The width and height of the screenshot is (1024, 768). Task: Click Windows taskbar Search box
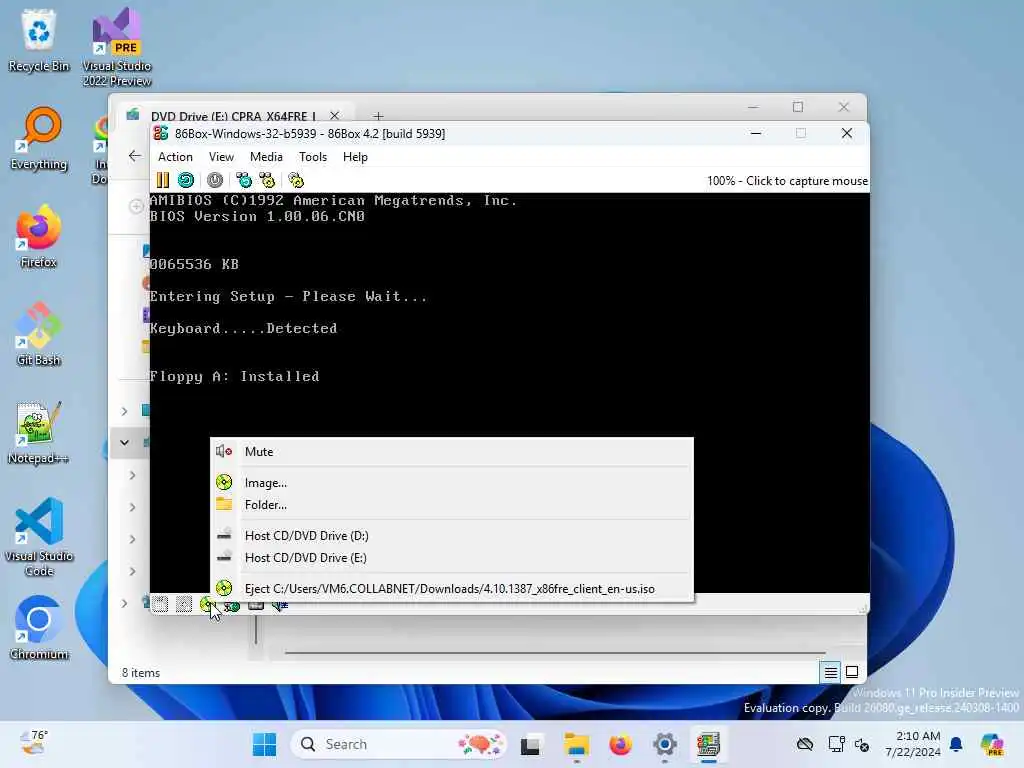tap(398, 744)
